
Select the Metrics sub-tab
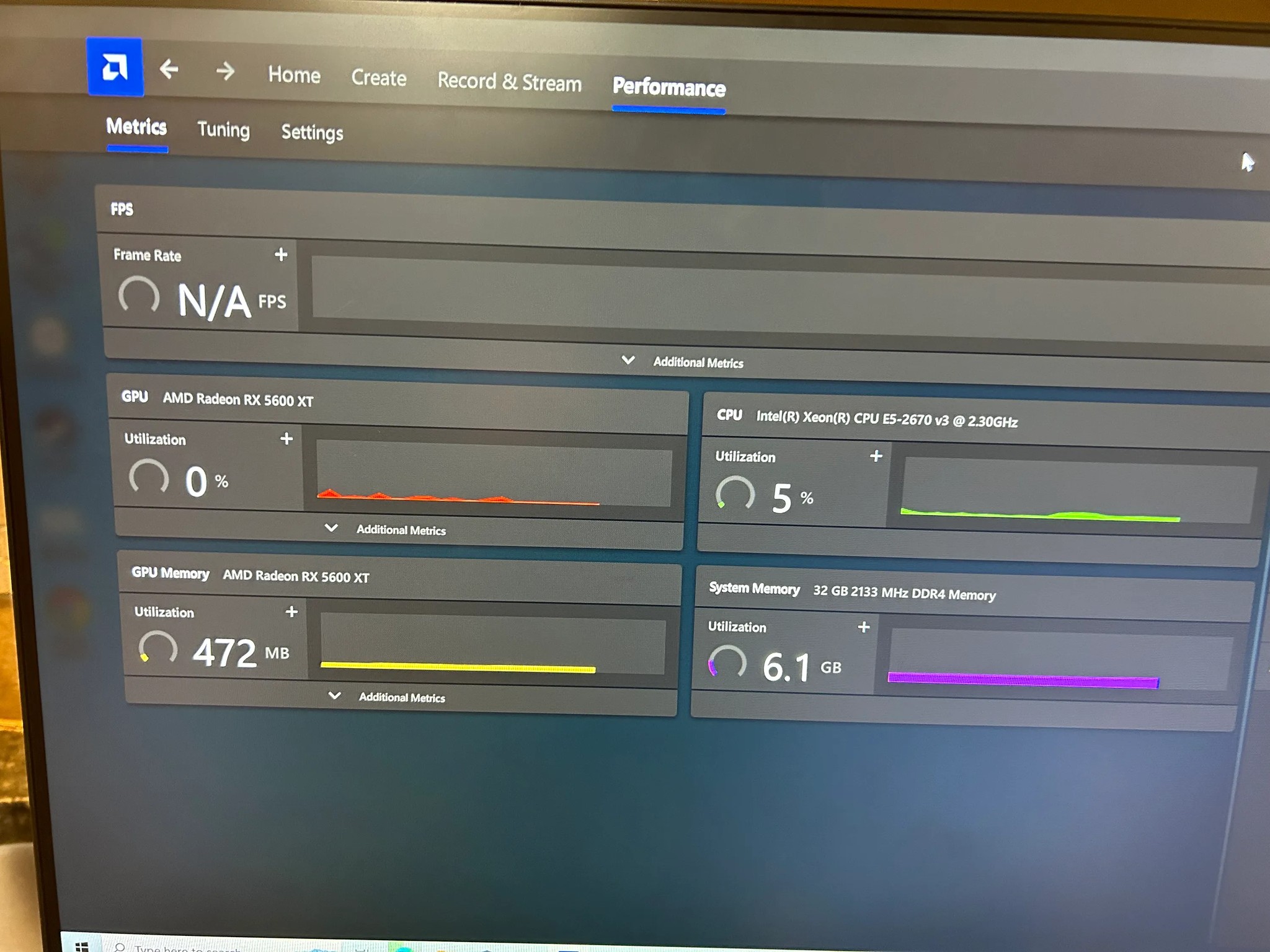[x=136, y=126]
